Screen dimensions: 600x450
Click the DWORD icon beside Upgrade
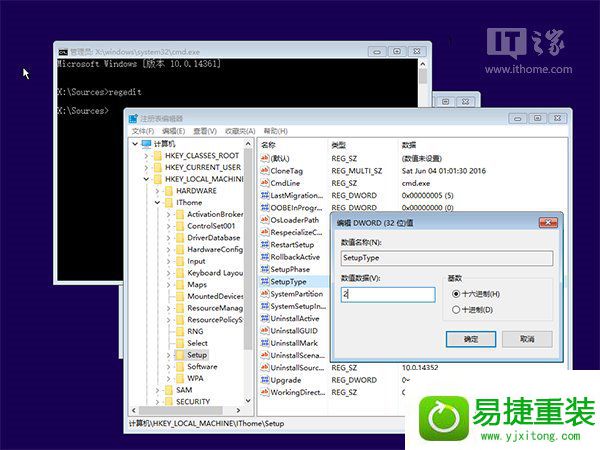[264, 380]
